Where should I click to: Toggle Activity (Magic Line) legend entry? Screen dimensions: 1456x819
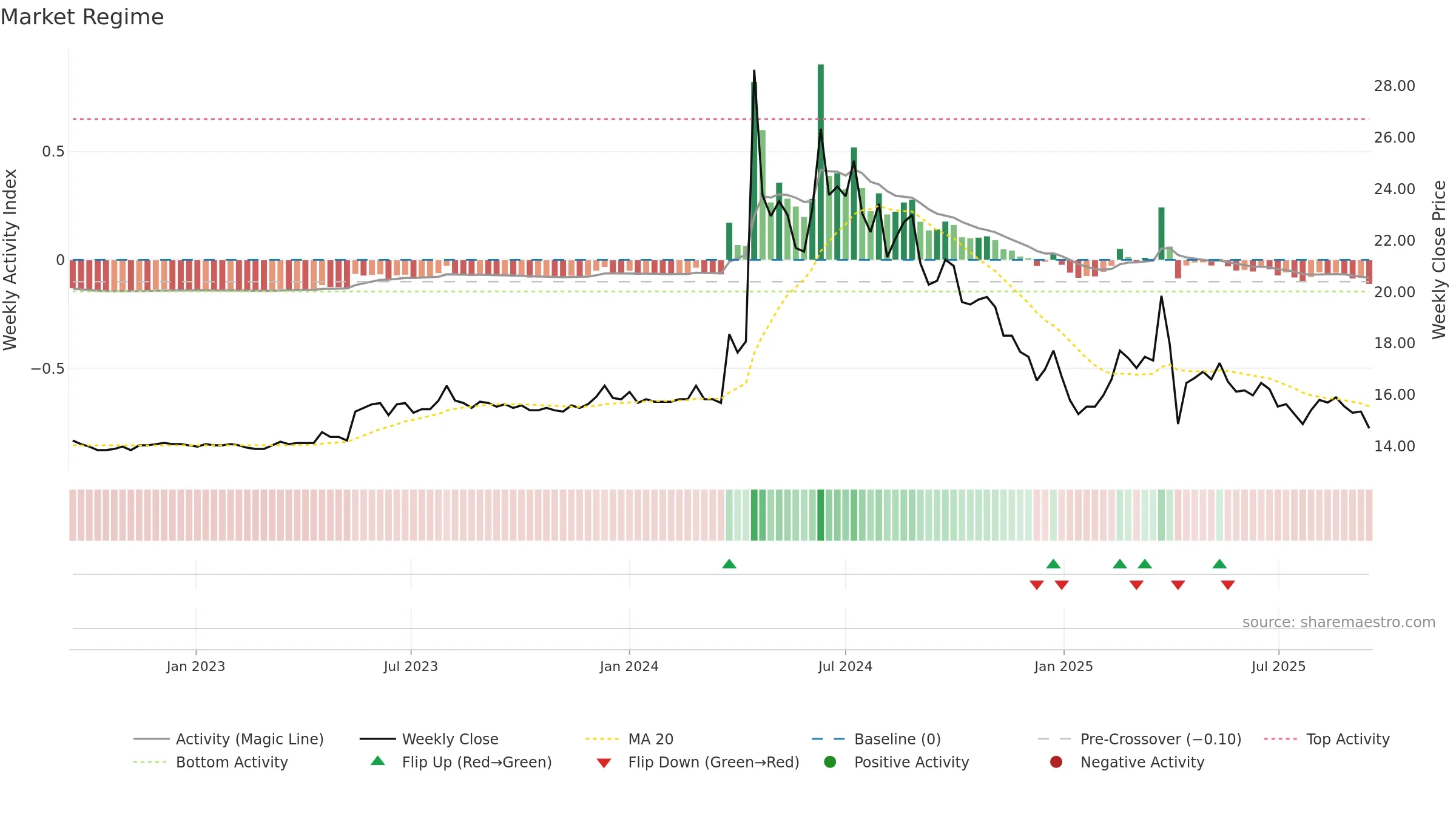tap(229, 739)
